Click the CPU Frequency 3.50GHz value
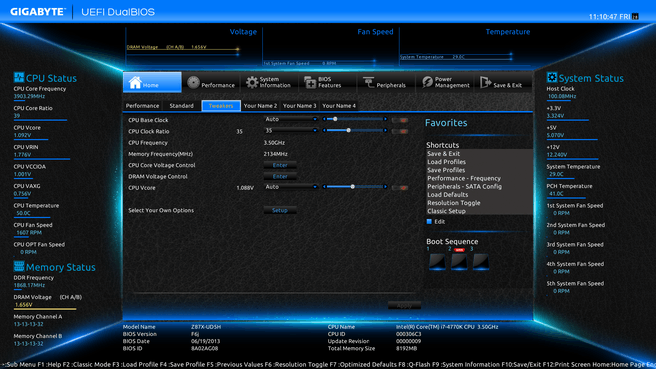Viewport: 656px width, 369px height. (274, 143)
